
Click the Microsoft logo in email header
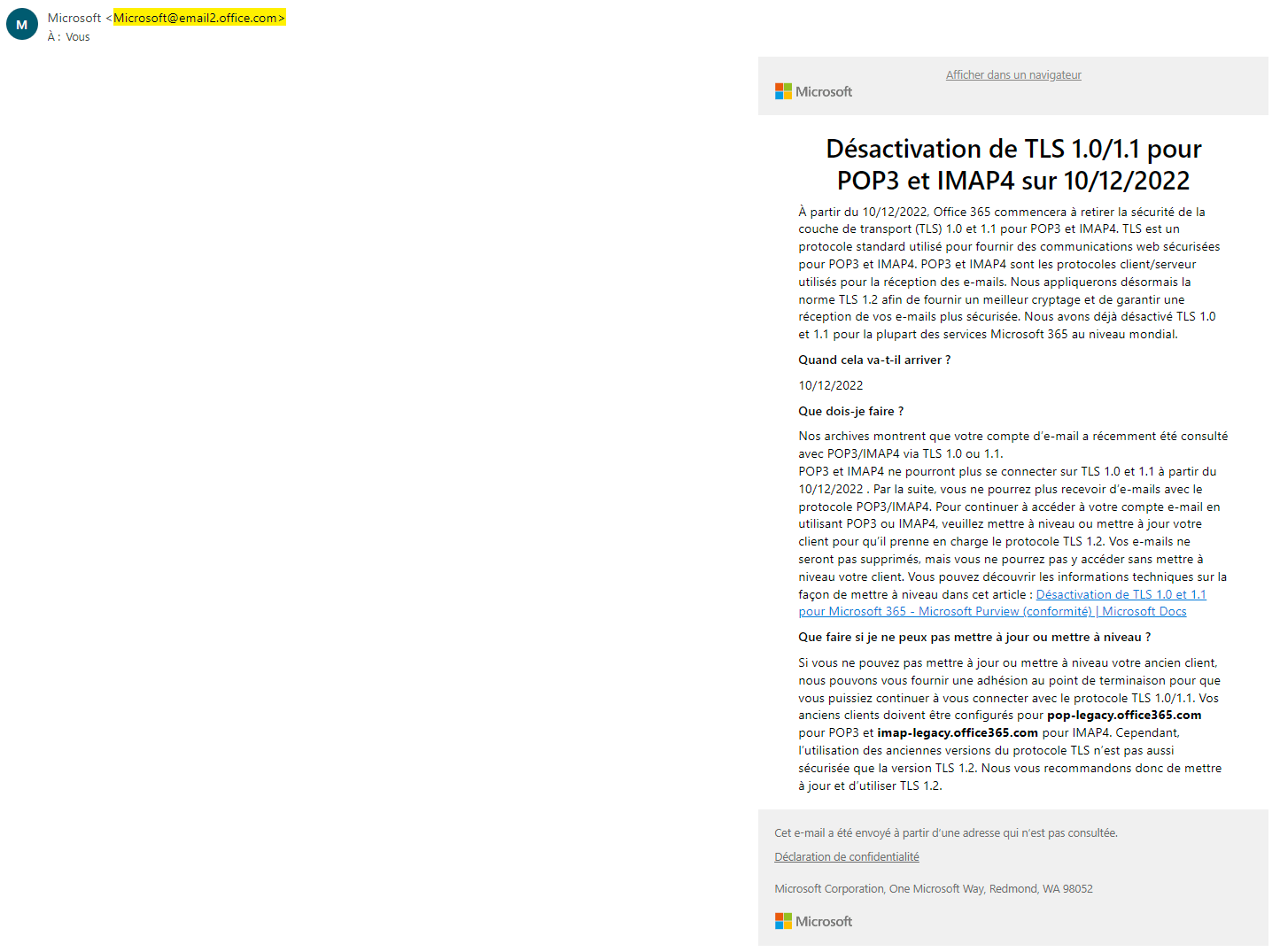pyautogui.click(x=813, y=91)
